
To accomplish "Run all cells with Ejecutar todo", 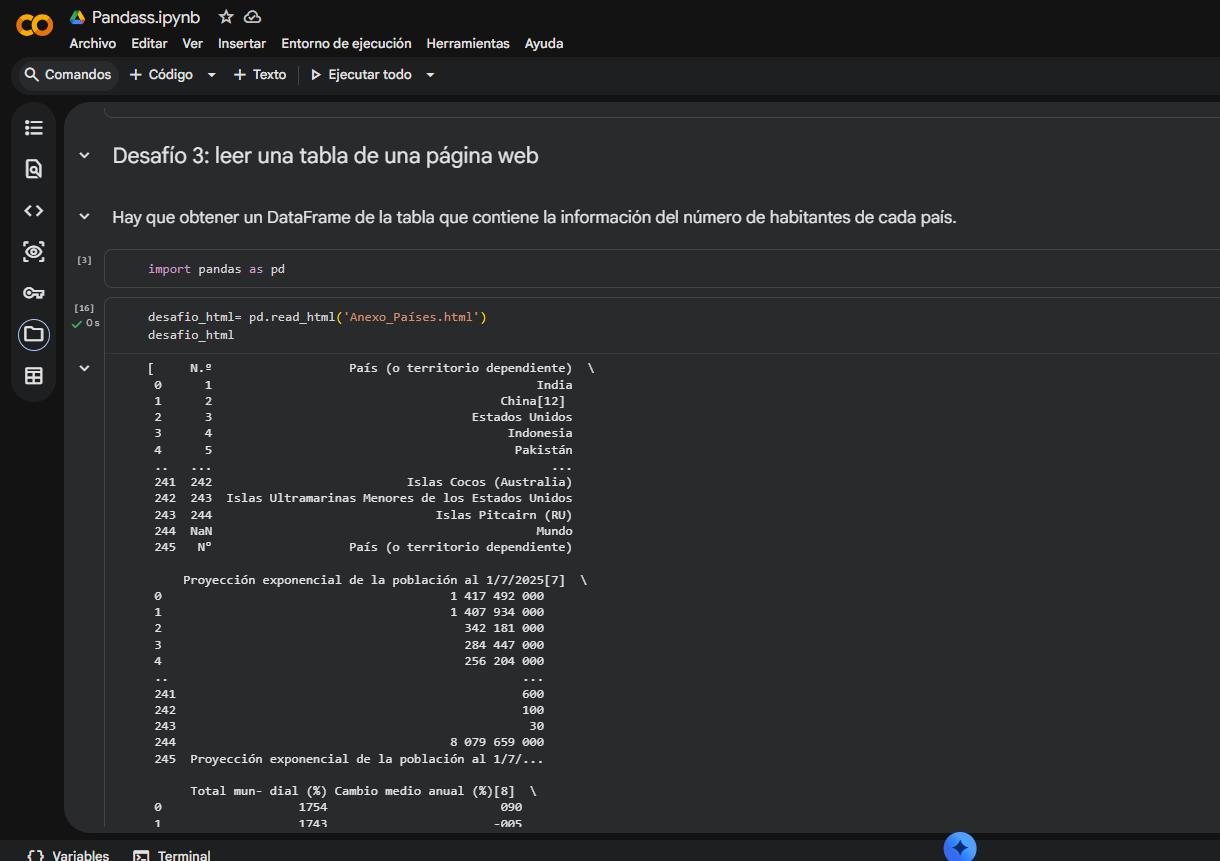I will click(362, 75).
